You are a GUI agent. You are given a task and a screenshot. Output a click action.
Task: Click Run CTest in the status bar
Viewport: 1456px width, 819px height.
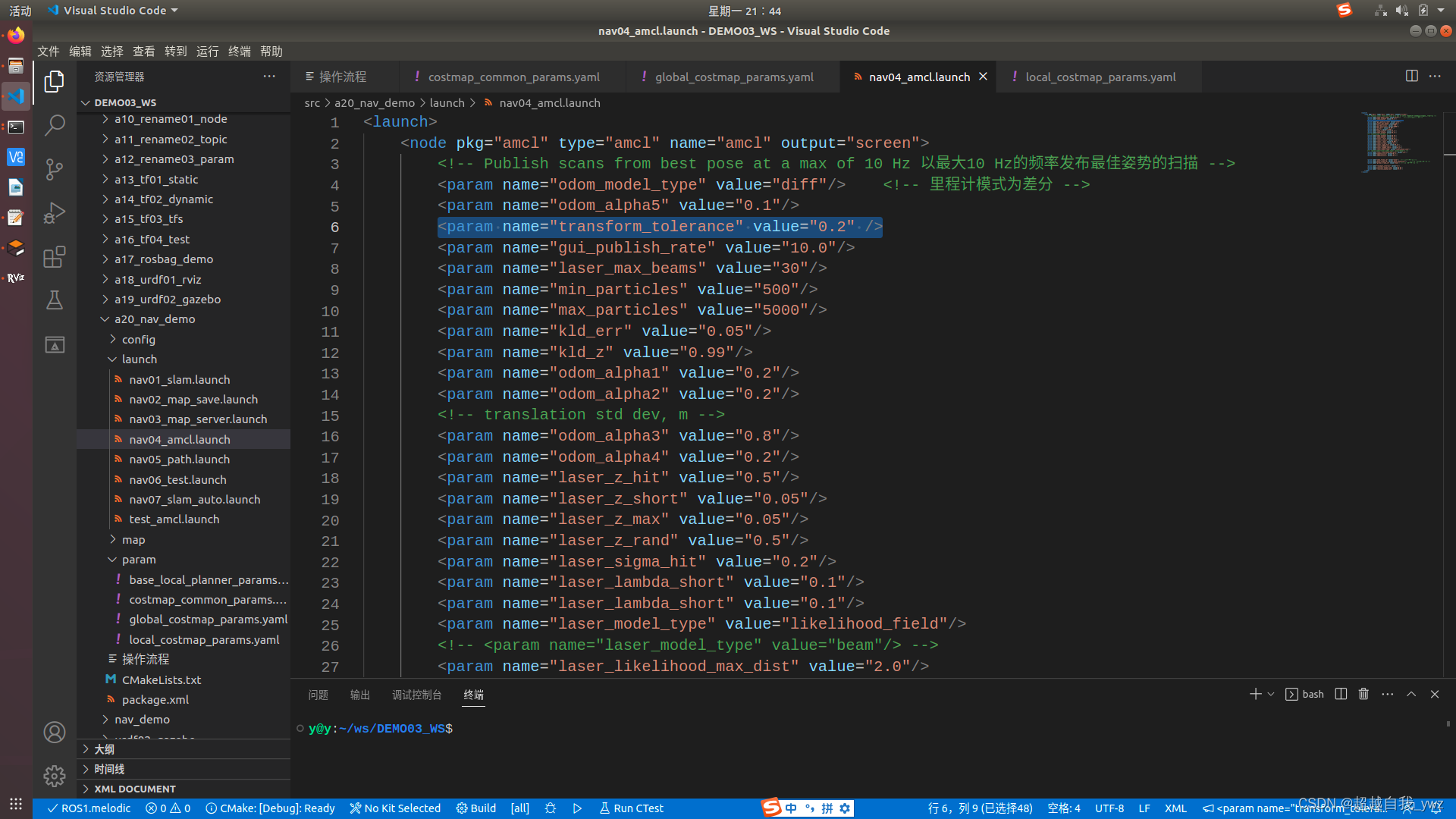pyautogui.click(x=631, y=808)
